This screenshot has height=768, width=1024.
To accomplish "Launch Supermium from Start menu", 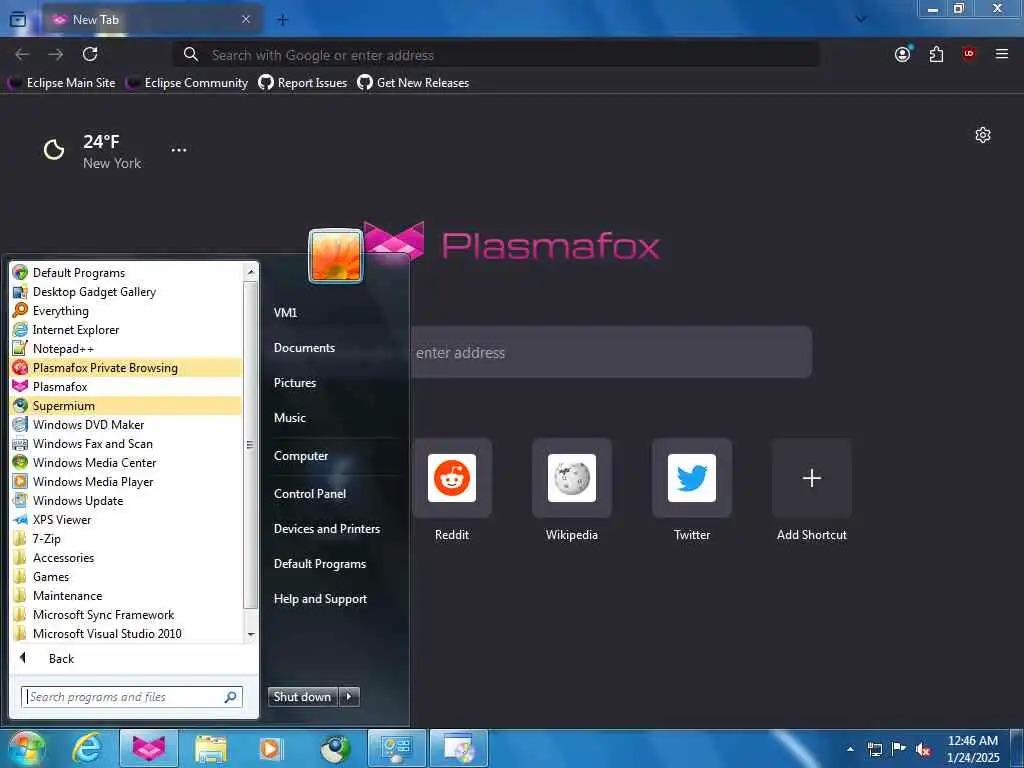I will pyautogui.click(x=127, y=406).
